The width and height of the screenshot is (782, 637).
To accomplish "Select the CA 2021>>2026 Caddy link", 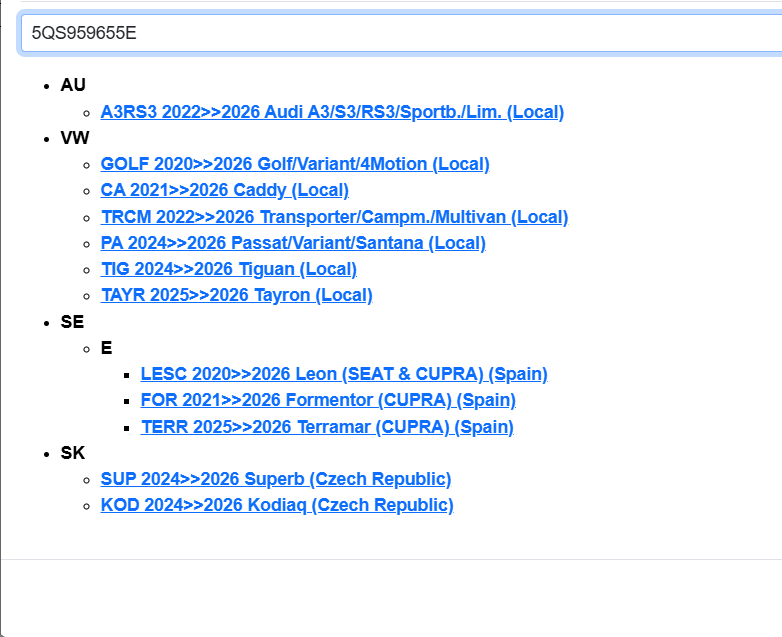I will coord(224,190).
